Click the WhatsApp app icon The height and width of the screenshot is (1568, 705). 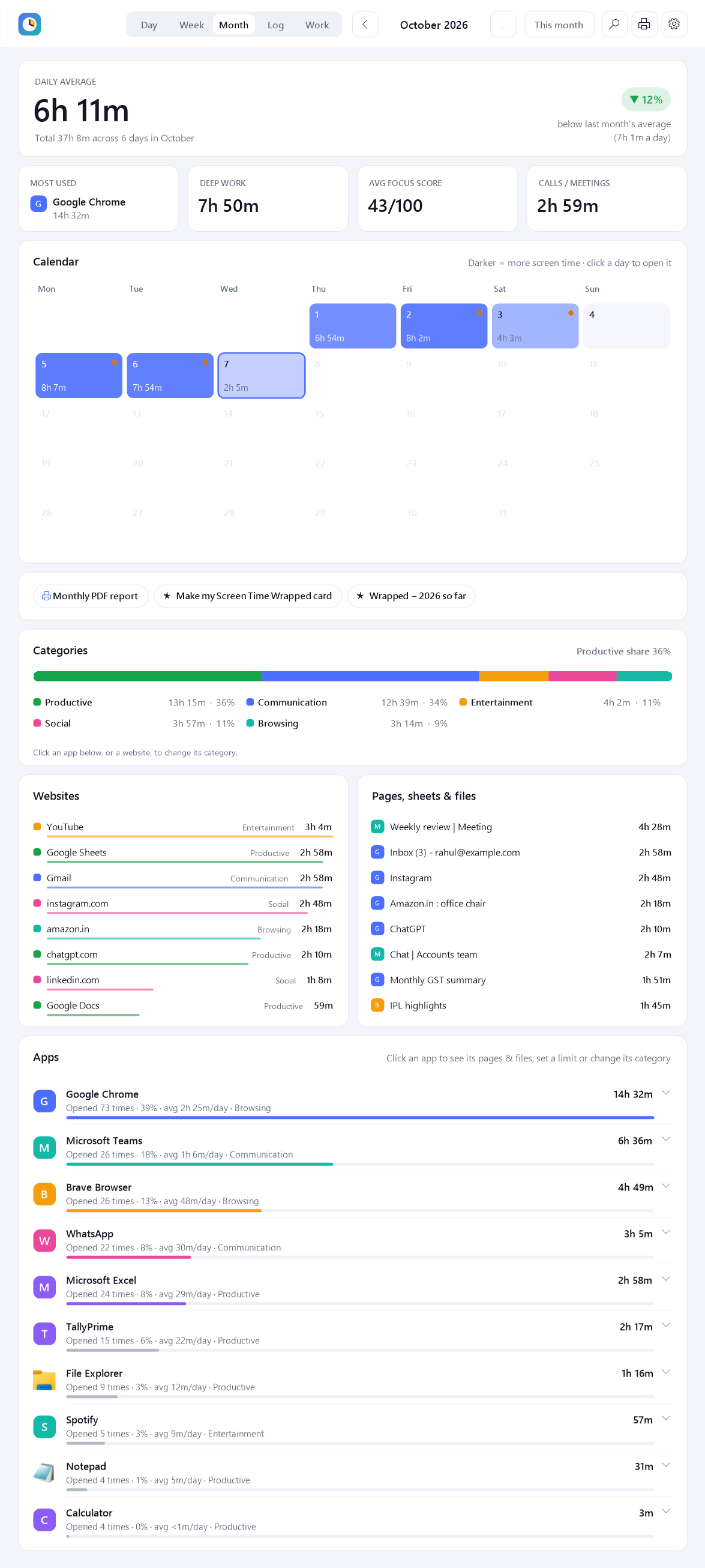coord(44,1240)
